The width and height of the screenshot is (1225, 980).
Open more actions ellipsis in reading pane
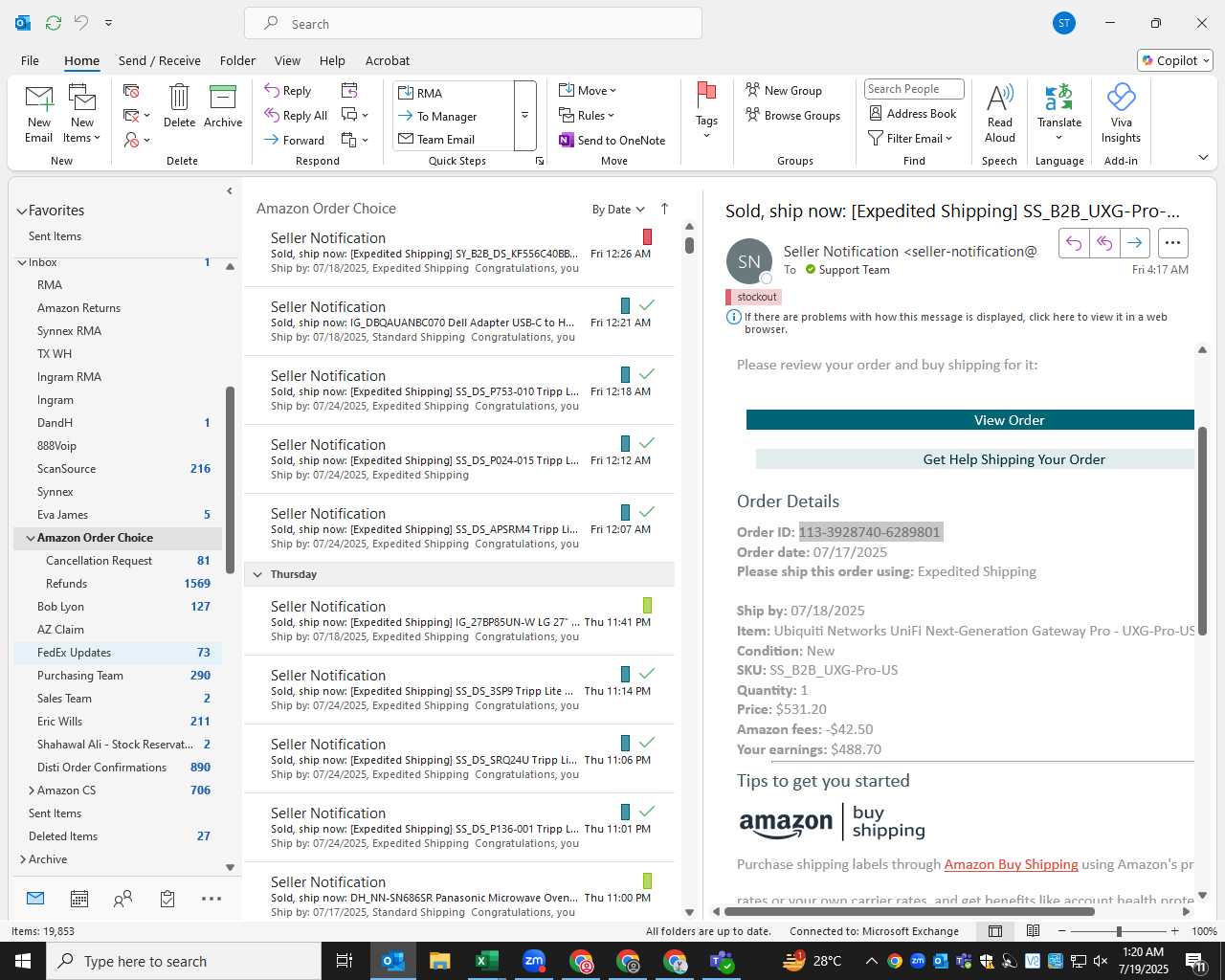pyautogui.click(x=1173, y=243)
